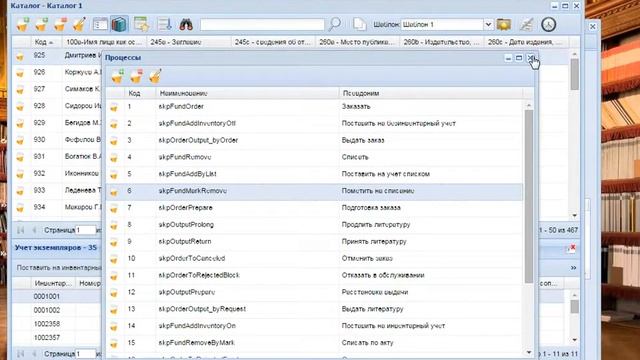Screen dimensions: 640x360
Task: Click red X icon in Учет экземпляров header
Action: coord(571,248)
